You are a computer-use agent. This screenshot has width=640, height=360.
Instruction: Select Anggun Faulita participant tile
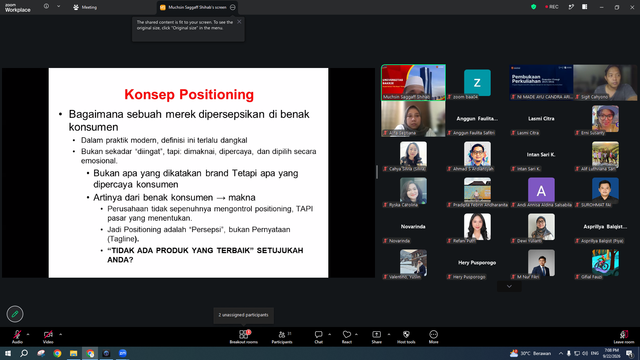click(477, 119)
